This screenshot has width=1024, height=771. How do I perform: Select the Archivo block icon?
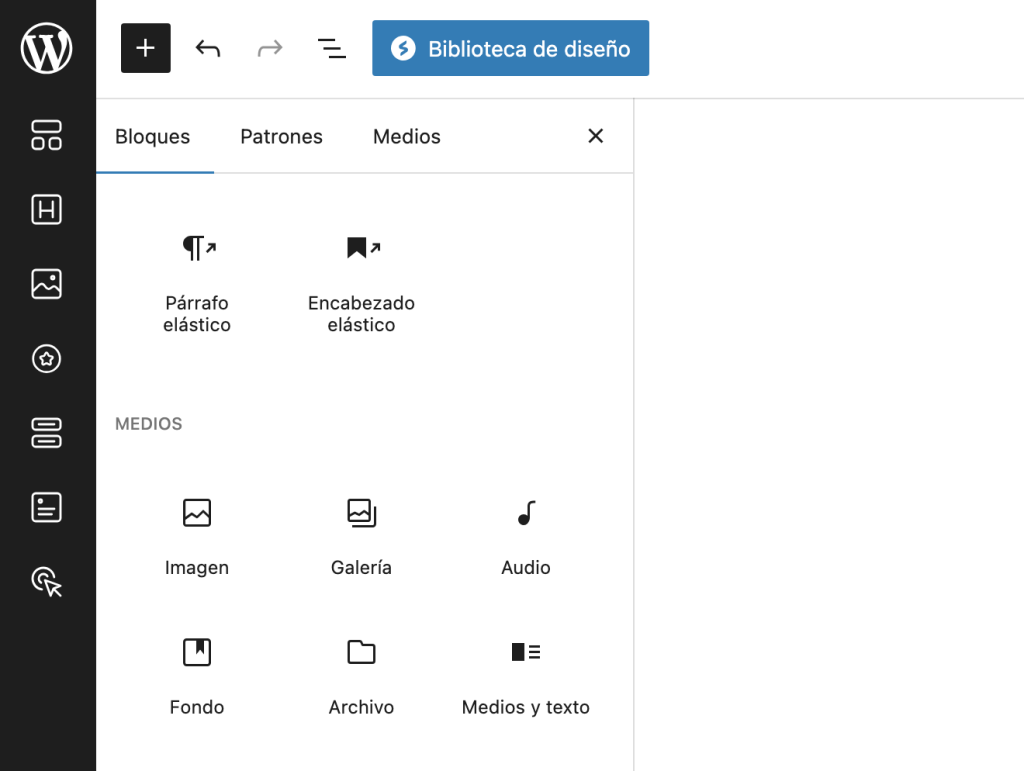pyautogui.click(x=361, y=652)
